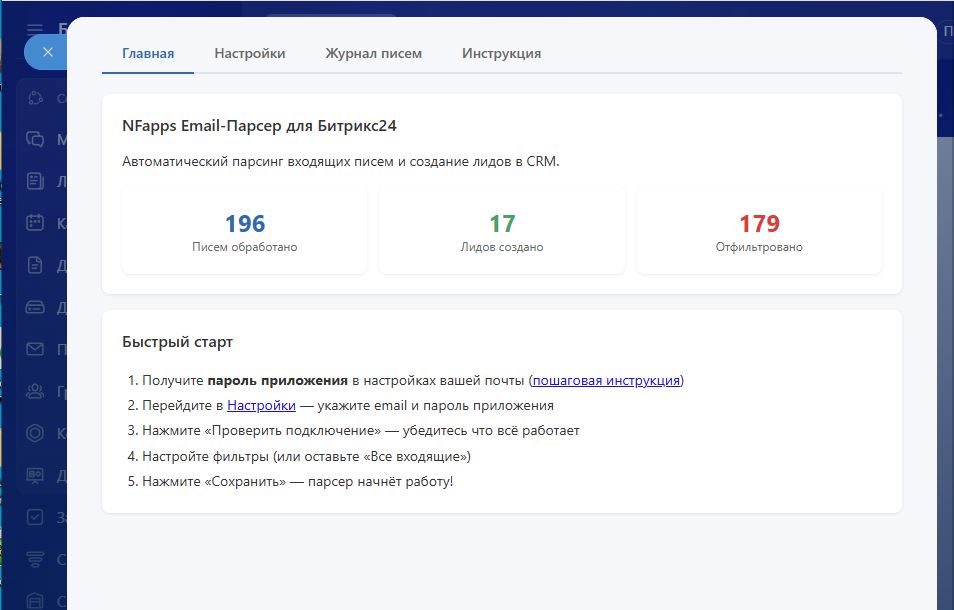Open the workgroups people icon in sidebar

click(x=36, y=391)
